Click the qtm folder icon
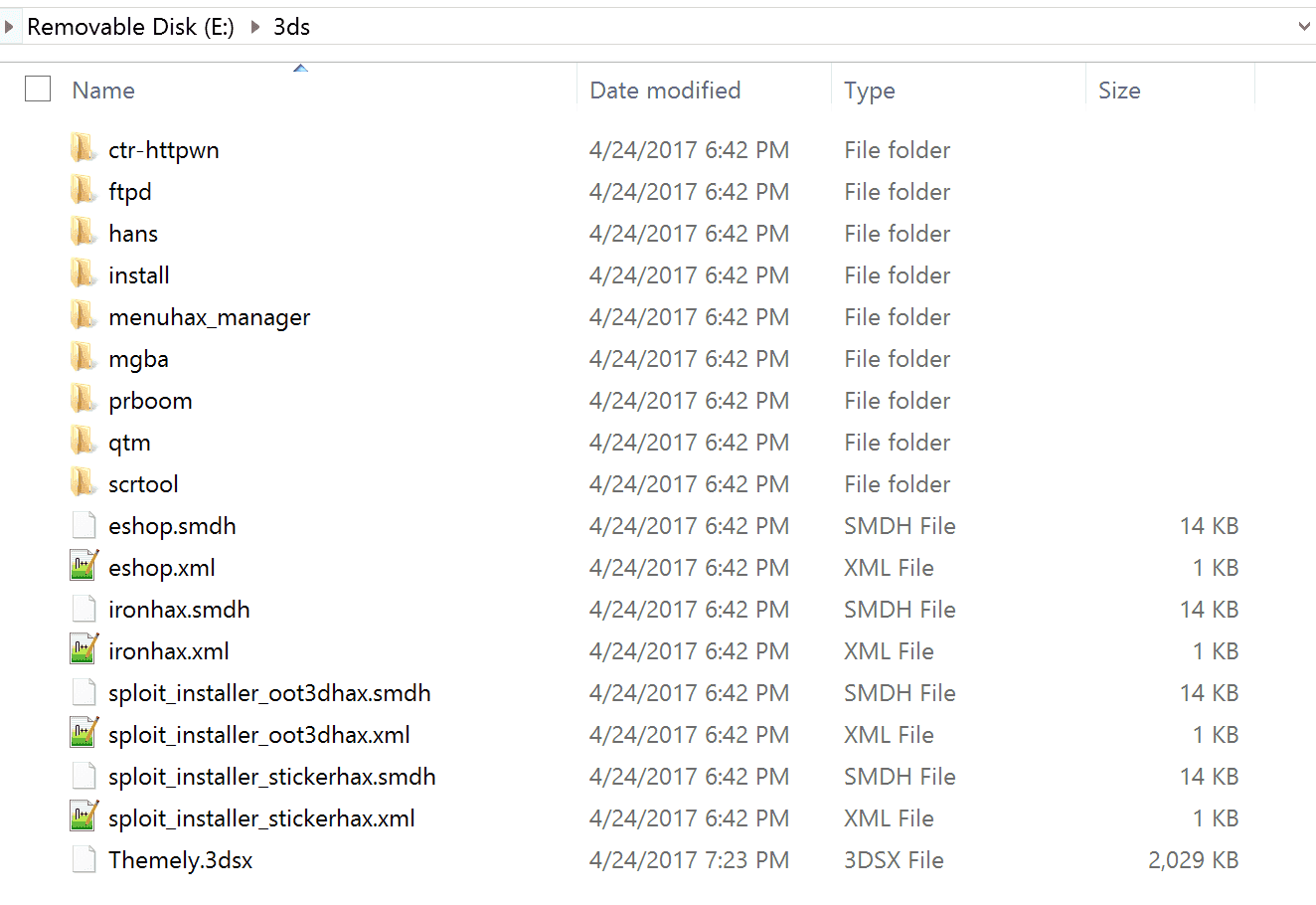The image size is (1316, 905). [x=83, y=442]
